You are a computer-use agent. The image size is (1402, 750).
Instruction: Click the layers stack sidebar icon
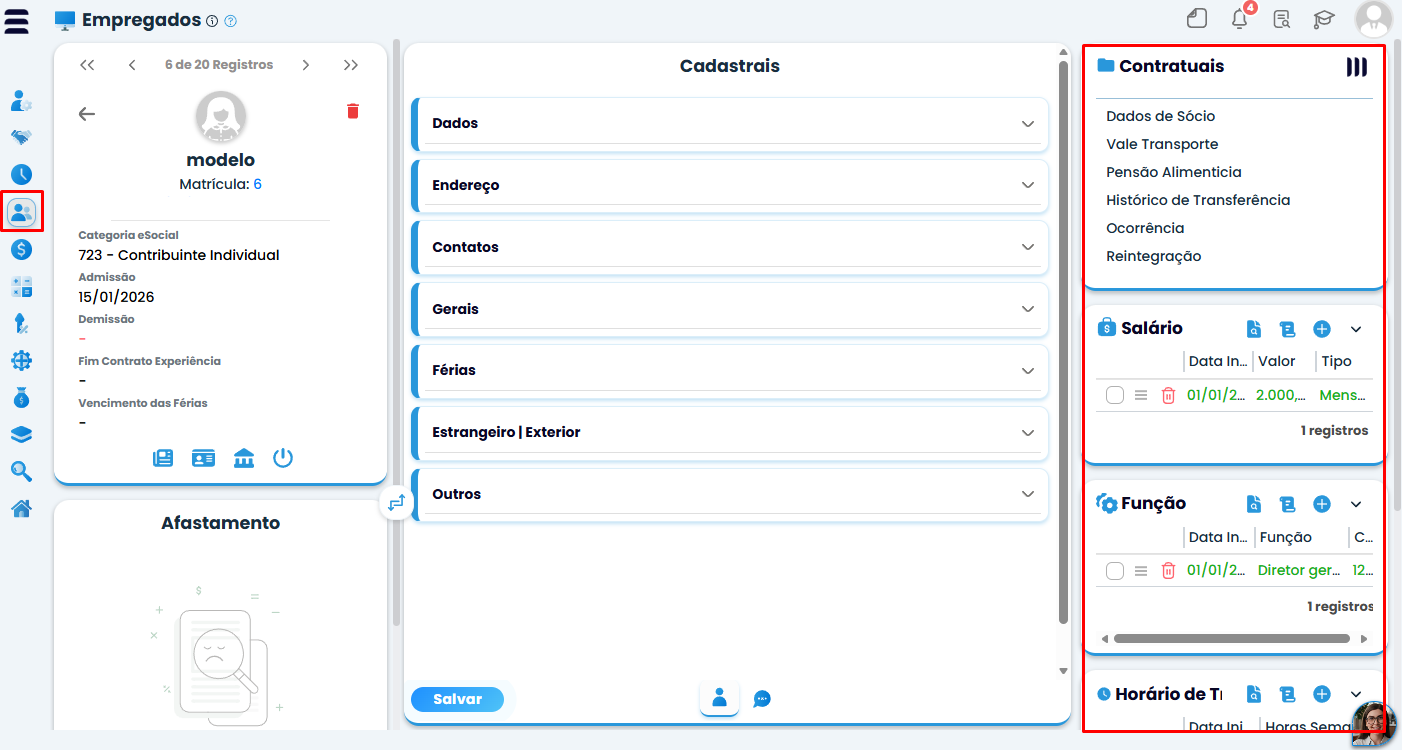(21, 434)
